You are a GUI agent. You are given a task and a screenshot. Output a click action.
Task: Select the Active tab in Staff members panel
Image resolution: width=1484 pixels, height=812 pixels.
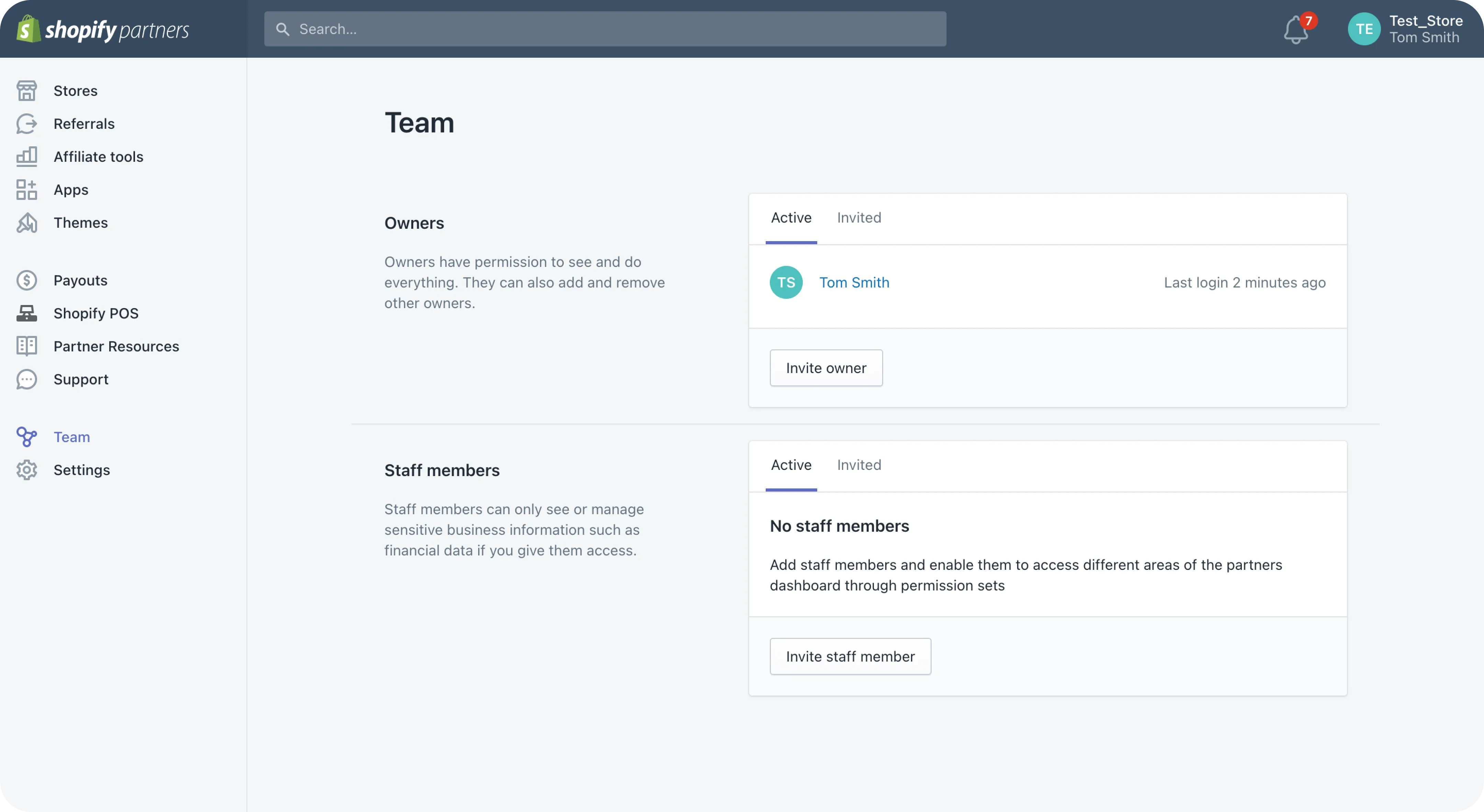(791, 465)
